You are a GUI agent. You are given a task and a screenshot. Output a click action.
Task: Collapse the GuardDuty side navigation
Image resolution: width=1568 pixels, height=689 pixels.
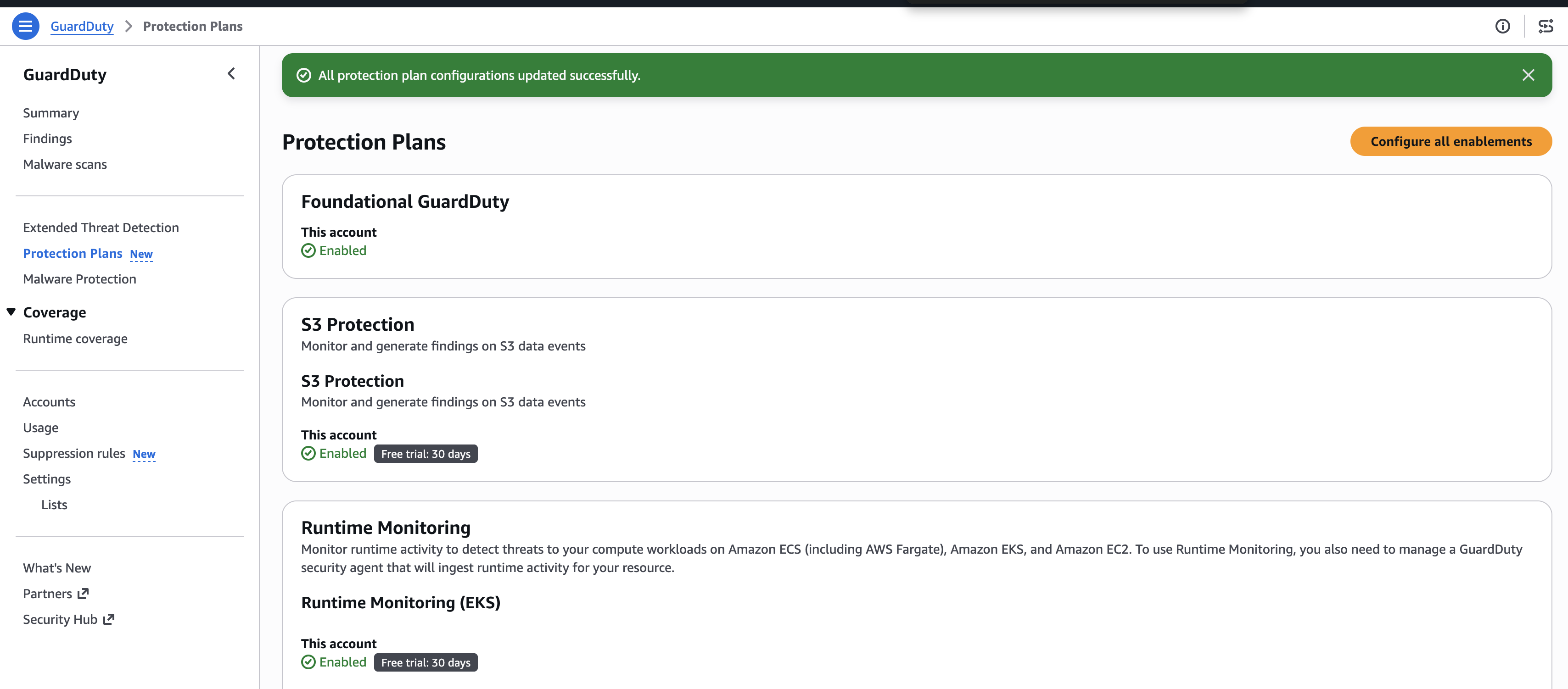coord(231,73)
